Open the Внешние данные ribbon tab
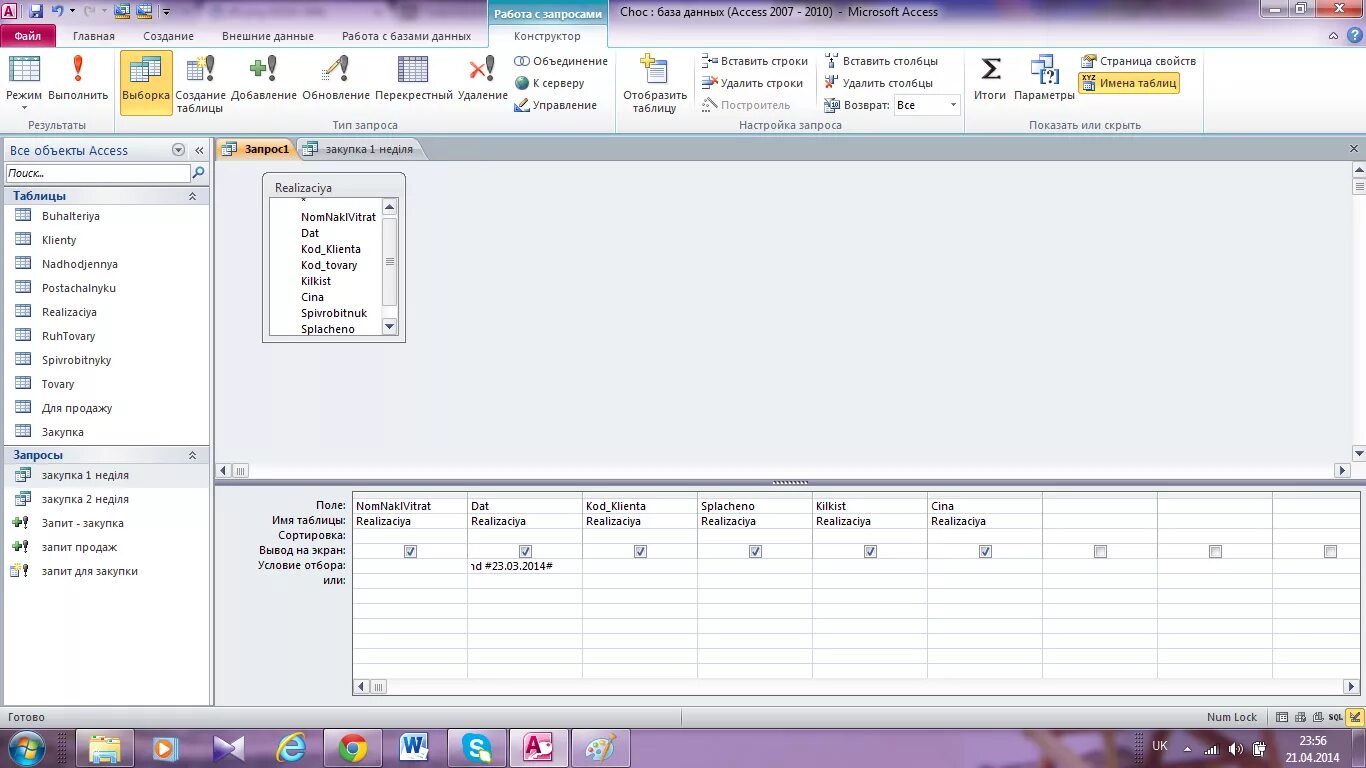This screenshot has width=1366, height=768. point(268,36)
